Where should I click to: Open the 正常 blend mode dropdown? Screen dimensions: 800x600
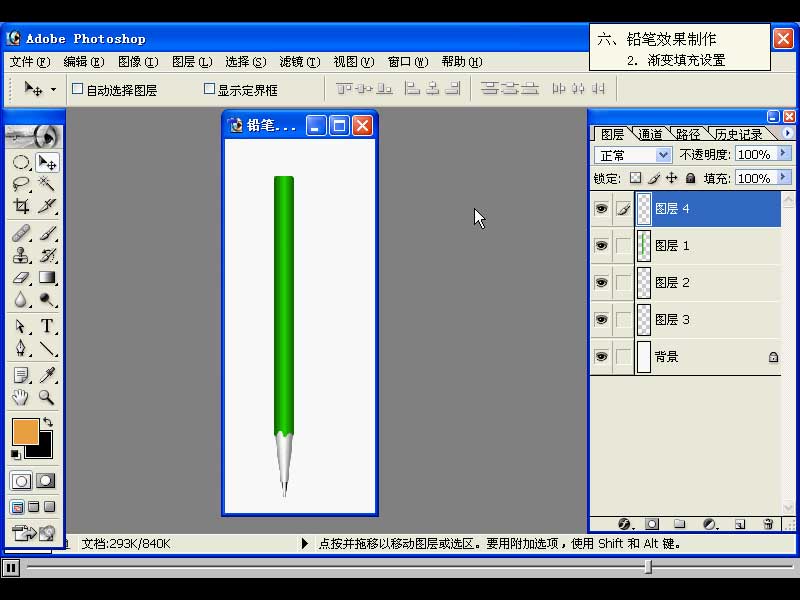663,155
